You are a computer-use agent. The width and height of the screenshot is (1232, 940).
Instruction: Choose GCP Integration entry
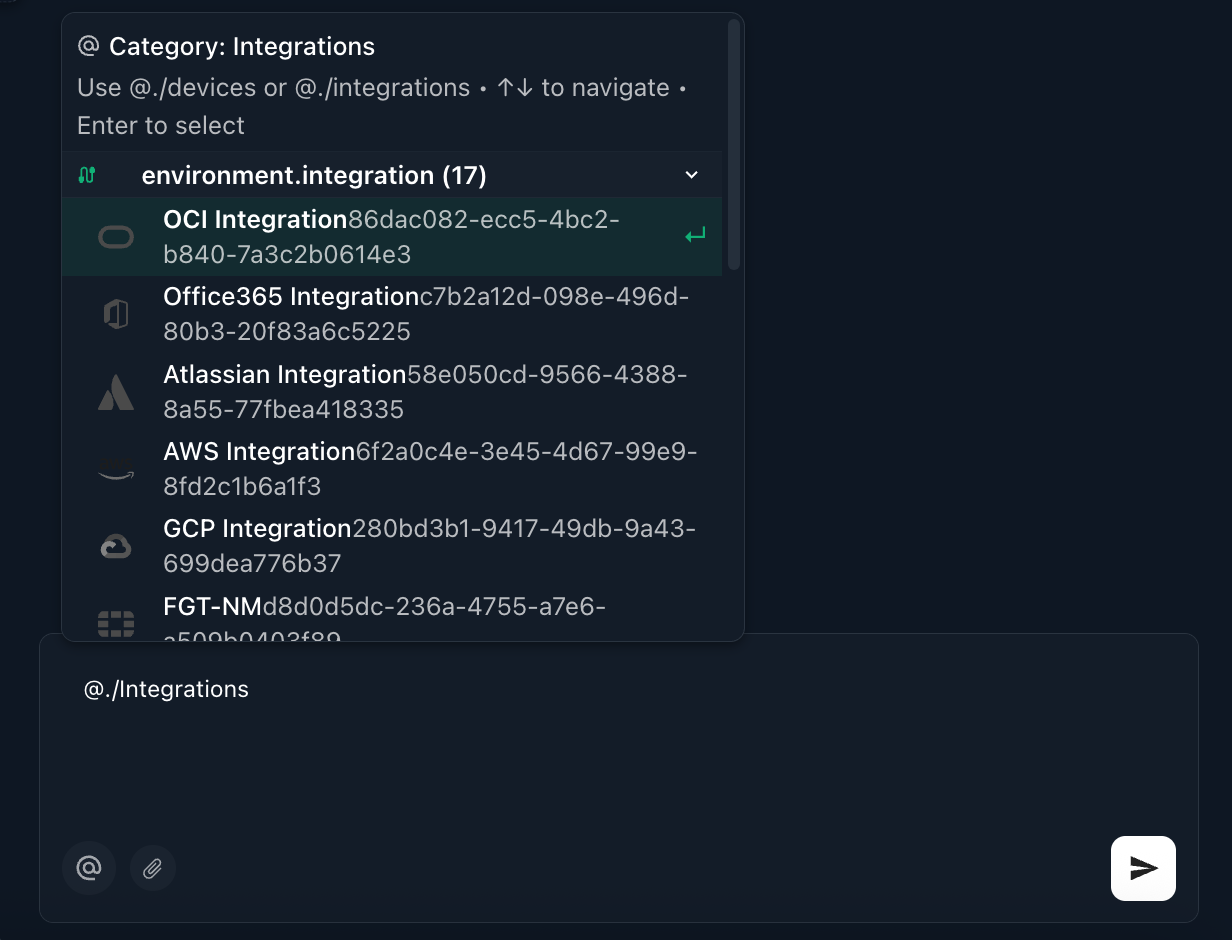pyautogui.click(x=392, y=545)
